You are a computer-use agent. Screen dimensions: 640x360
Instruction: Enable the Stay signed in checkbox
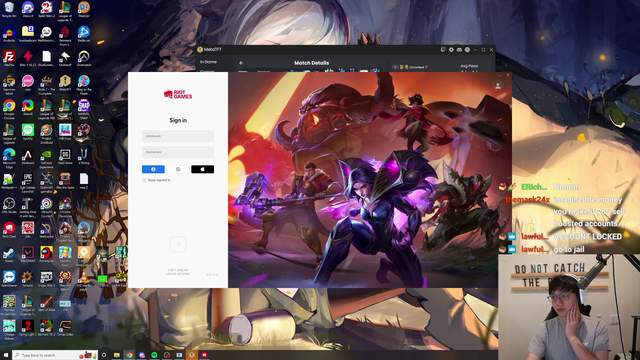click(144, 180)
